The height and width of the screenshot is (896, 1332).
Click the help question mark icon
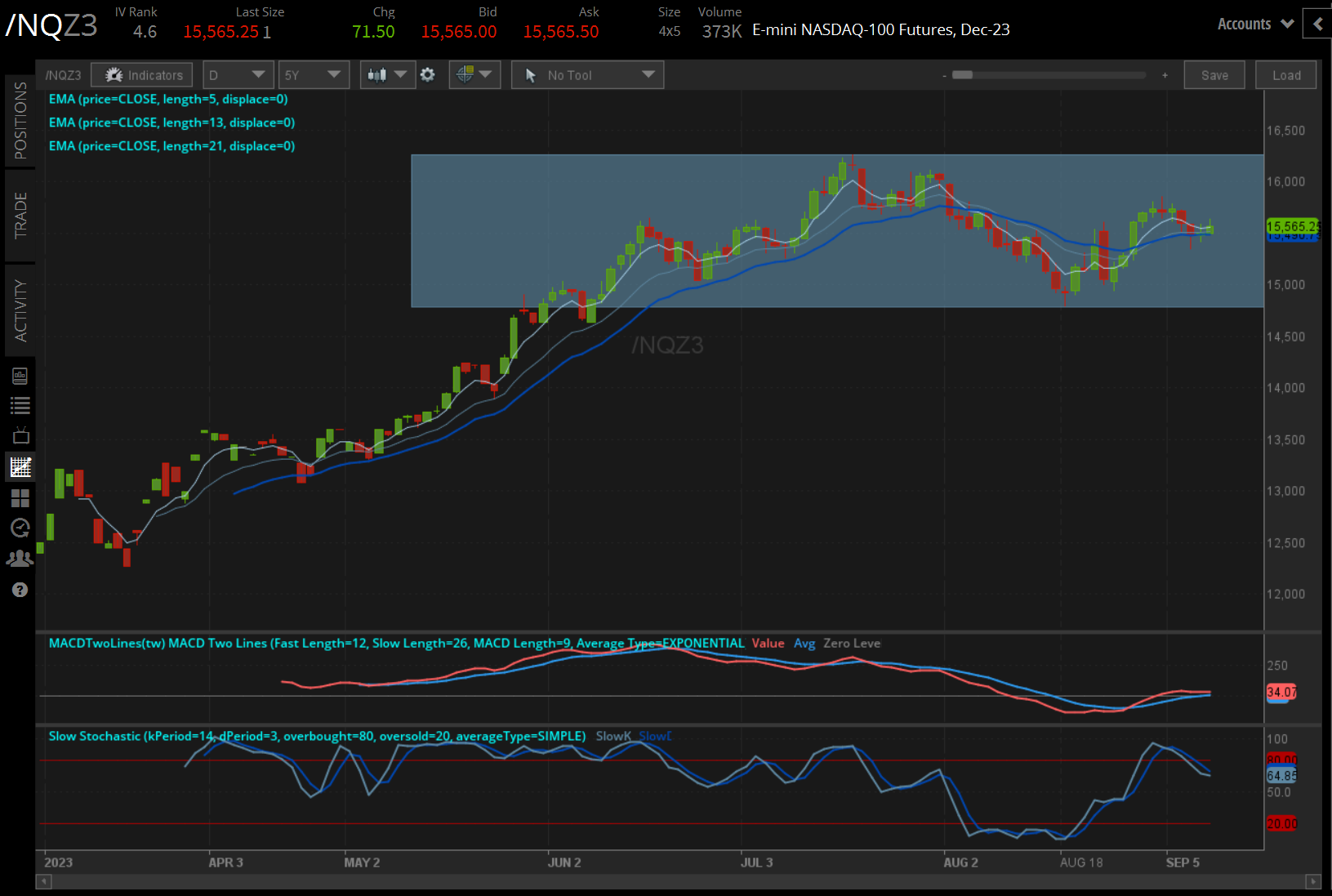point(20,590)
